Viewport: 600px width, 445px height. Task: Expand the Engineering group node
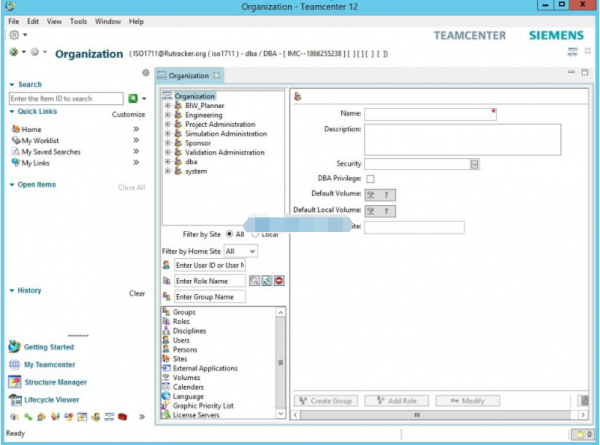tap(167, 115)
